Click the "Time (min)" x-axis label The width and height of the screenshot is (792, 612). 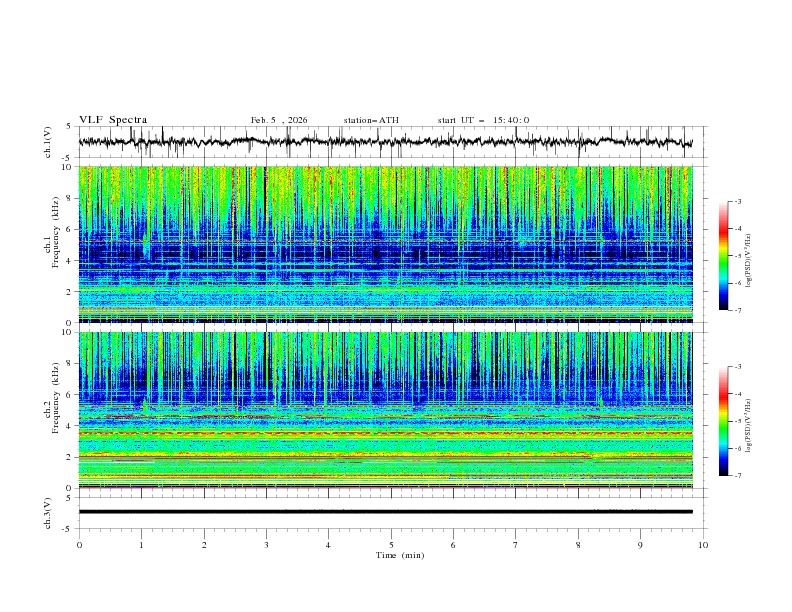tap(400, 555)
